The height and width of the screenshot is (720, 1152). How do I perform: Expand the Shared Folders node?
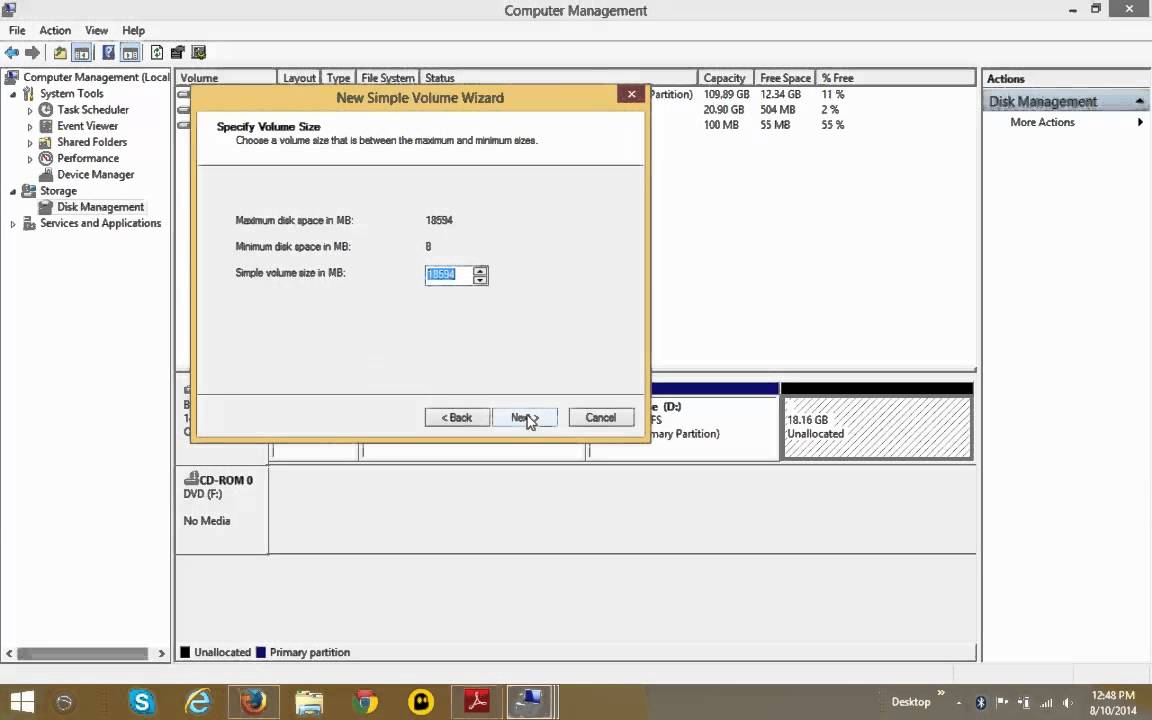tap(30, 143)
